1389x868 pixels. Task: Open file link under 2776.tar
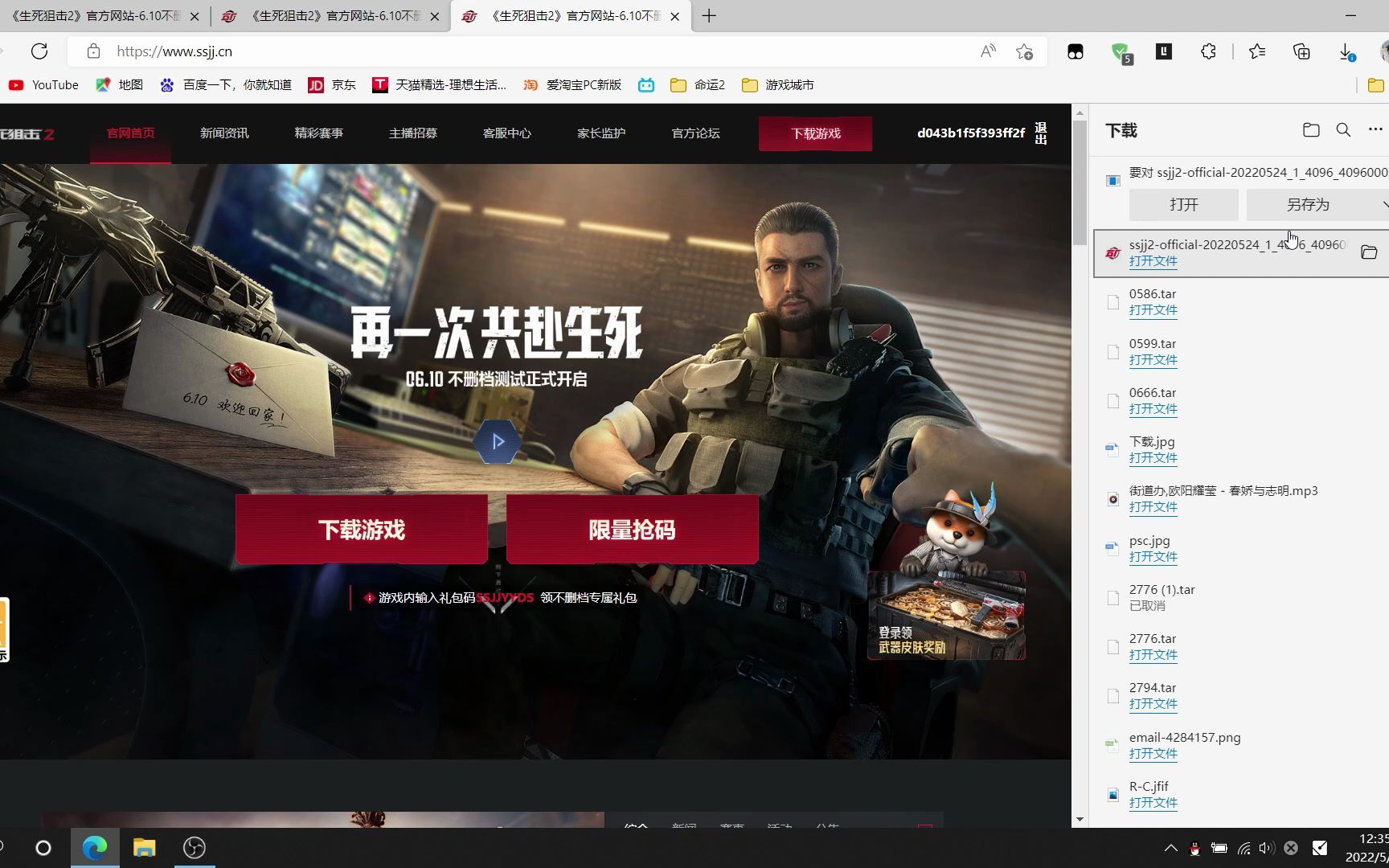pos(1153,655)
